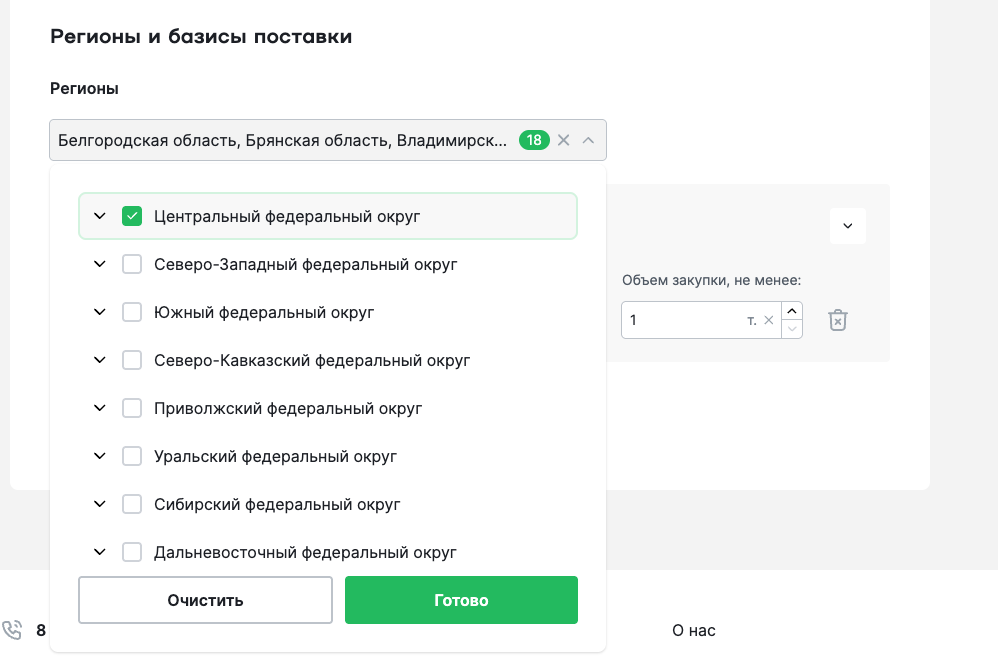Screen dimensions: 998x666
Task: Open the О нас footer link
Action: point(694,630)
